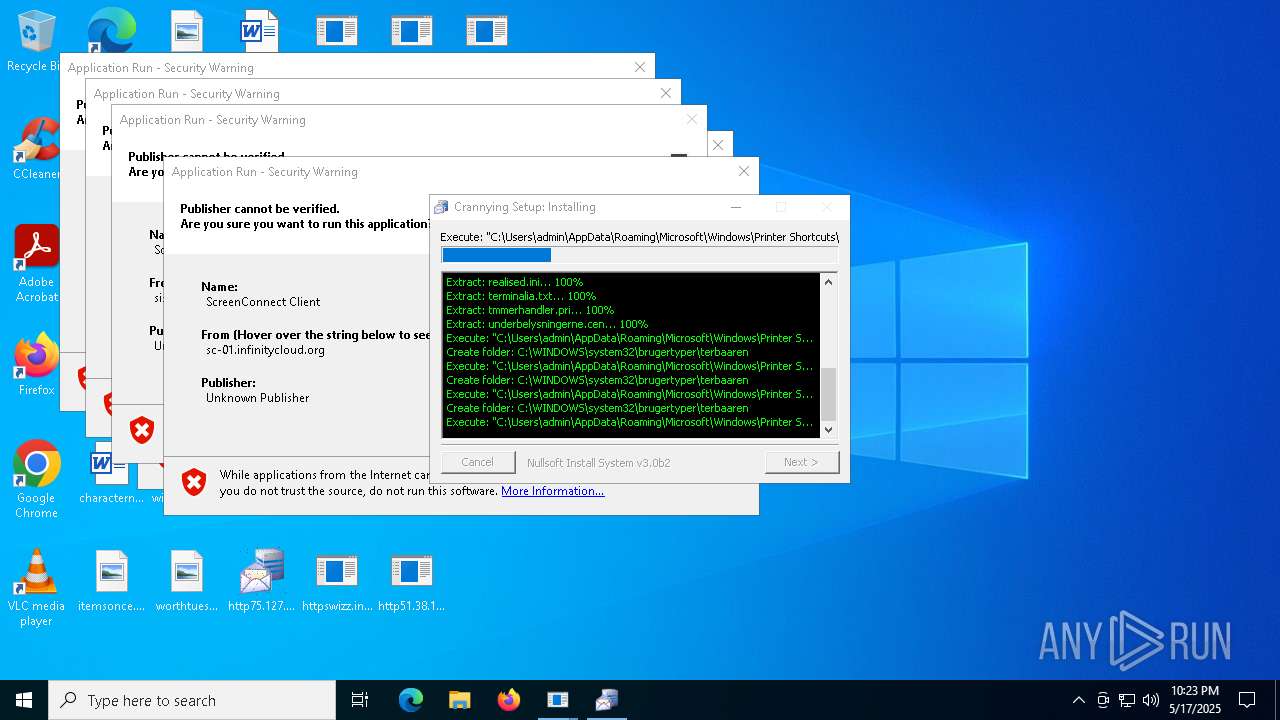1280x720 pixels.
Task: Select log line 'Extract: terminalia.txt... 100%'
Action: [521, 296]
